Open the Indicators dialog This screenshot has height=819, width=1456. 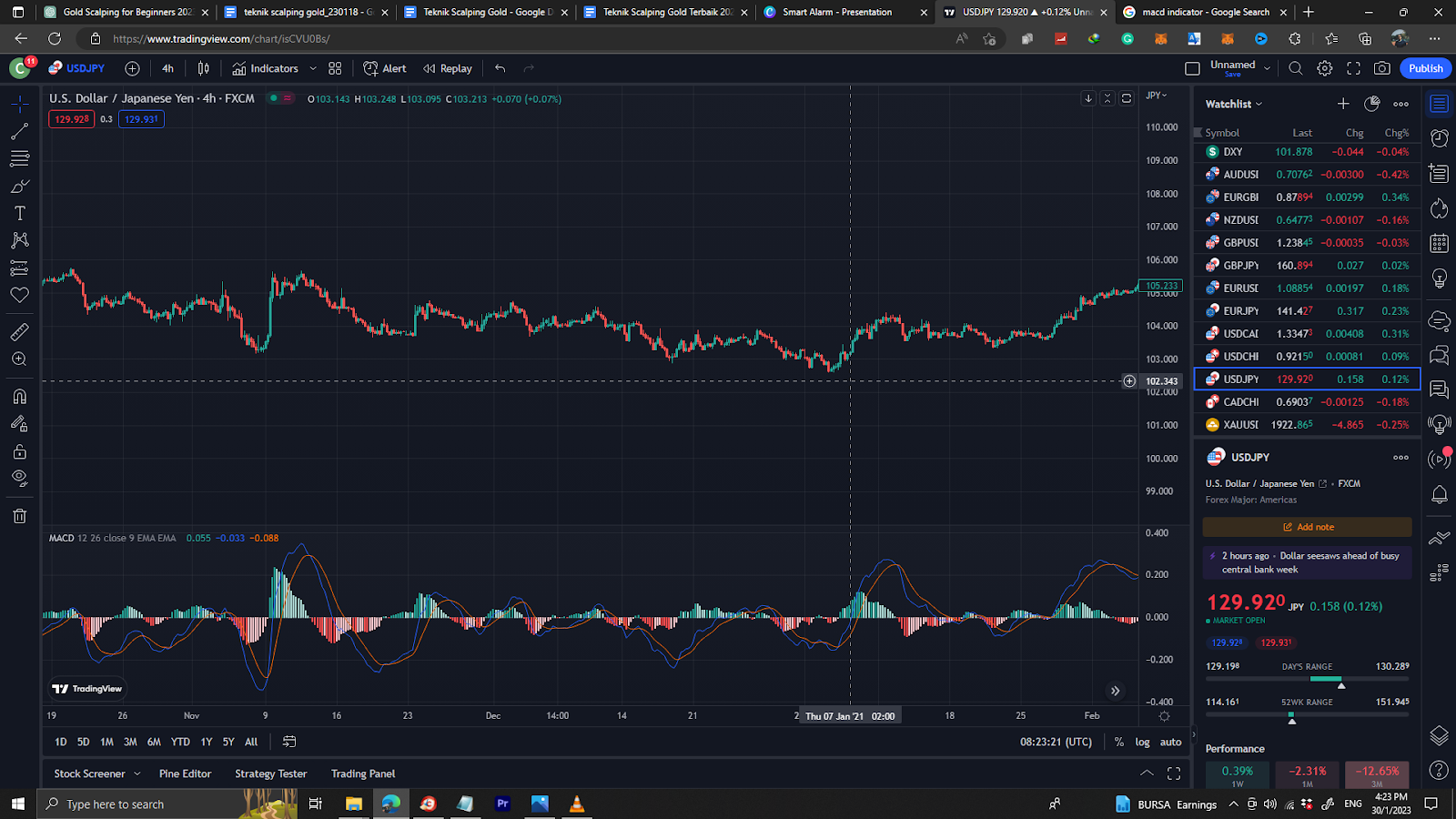tap(265, 68)
